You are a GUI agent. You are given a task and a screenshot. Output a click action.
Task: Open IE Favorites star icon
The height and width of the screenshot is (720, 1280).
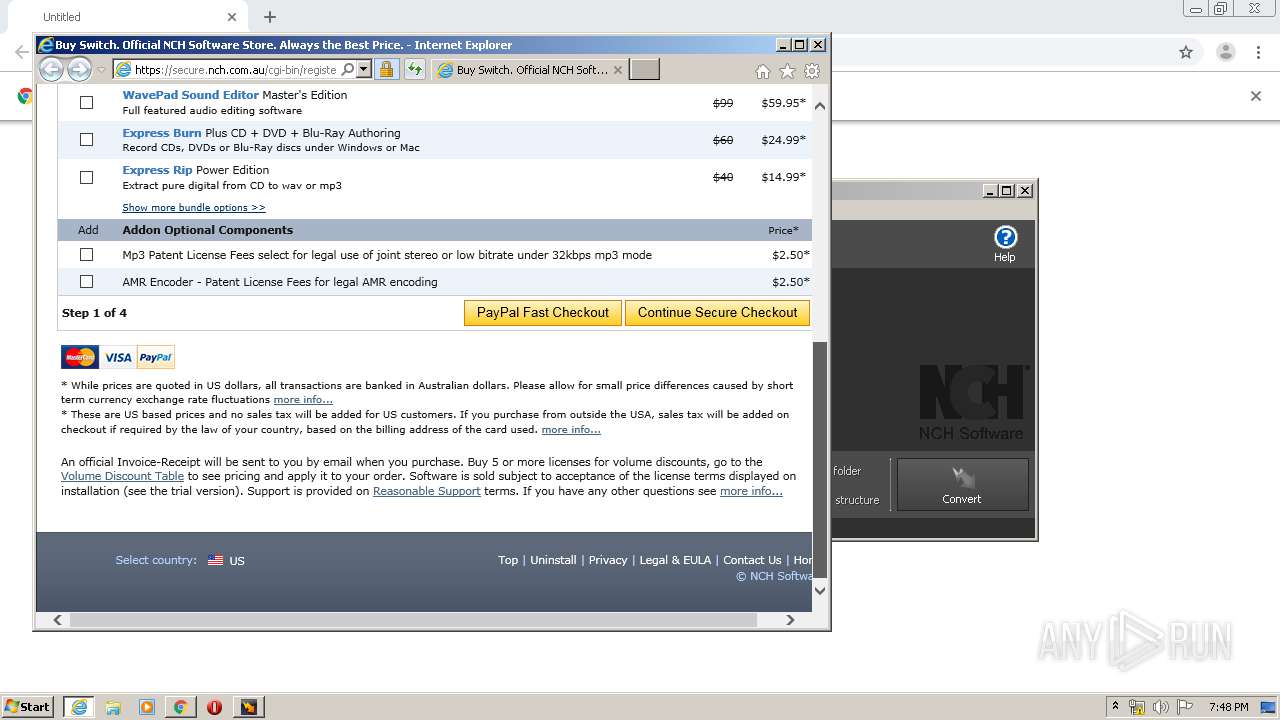(787, 71)
